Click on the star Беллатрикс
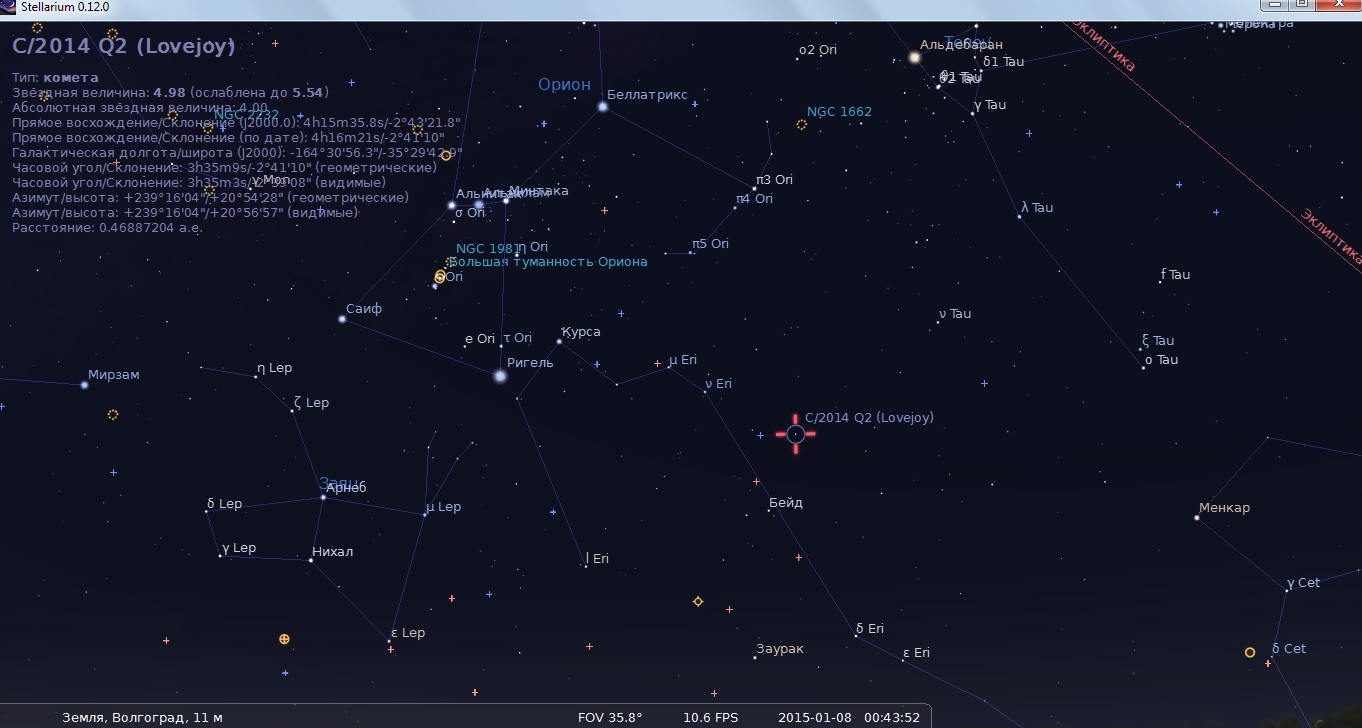Screen dimensions: 1362x728 coord(603,106)
